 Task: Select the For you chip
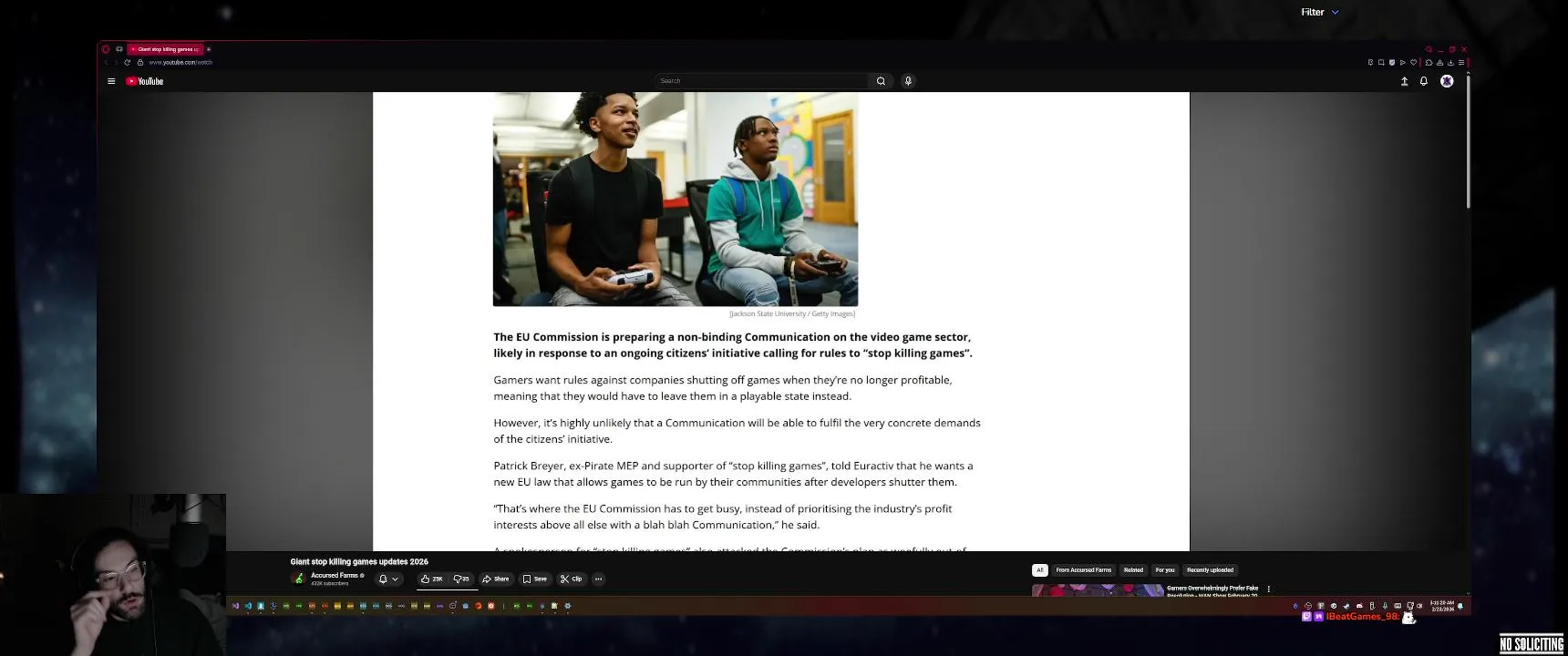coord(1165,570)
